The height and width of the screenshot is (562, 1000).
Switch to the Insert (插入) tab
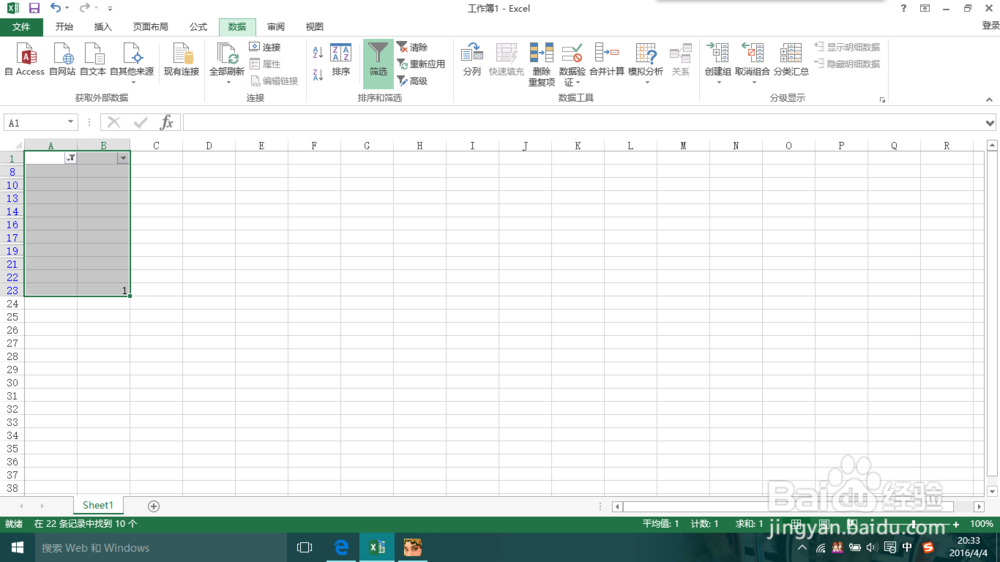click(103, 27)
